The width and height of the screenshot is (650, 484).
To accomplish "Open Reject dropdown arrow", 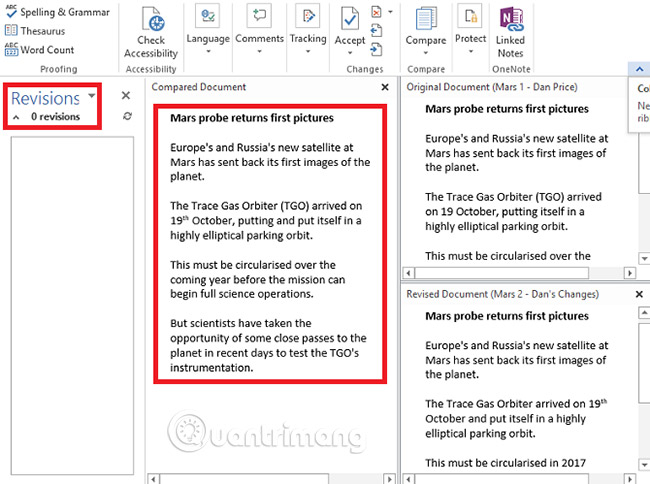I will tap(390, 12).
